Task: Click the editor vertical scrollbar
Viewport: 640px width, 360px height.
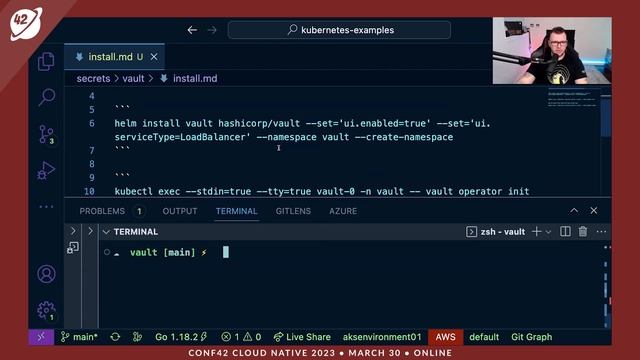Action: pyautogui.click(x=606, y=116)
